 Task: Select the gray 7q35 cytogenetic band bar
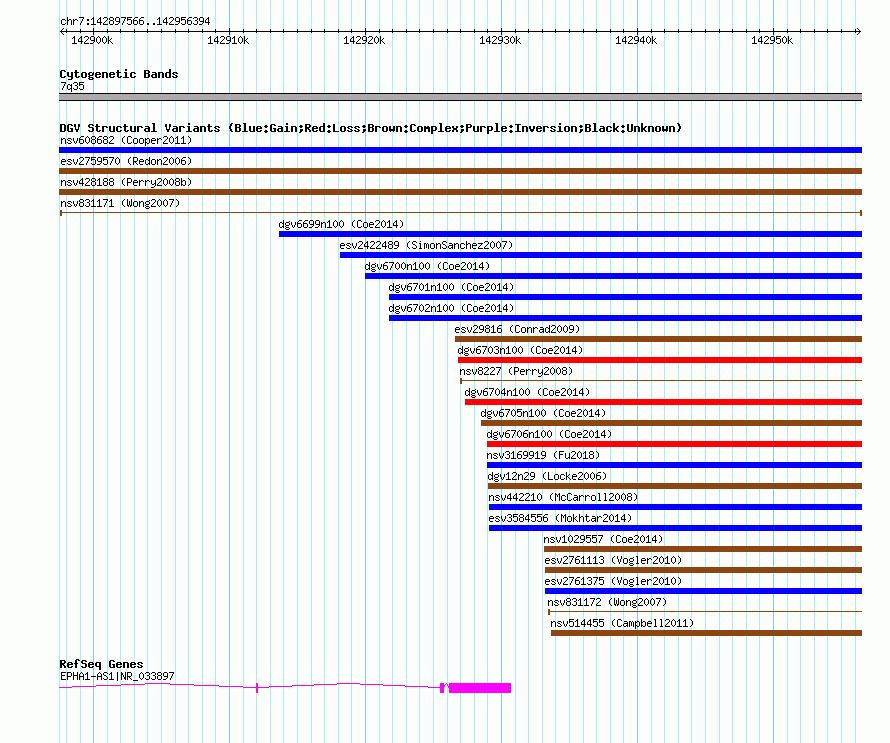point(460,97)
